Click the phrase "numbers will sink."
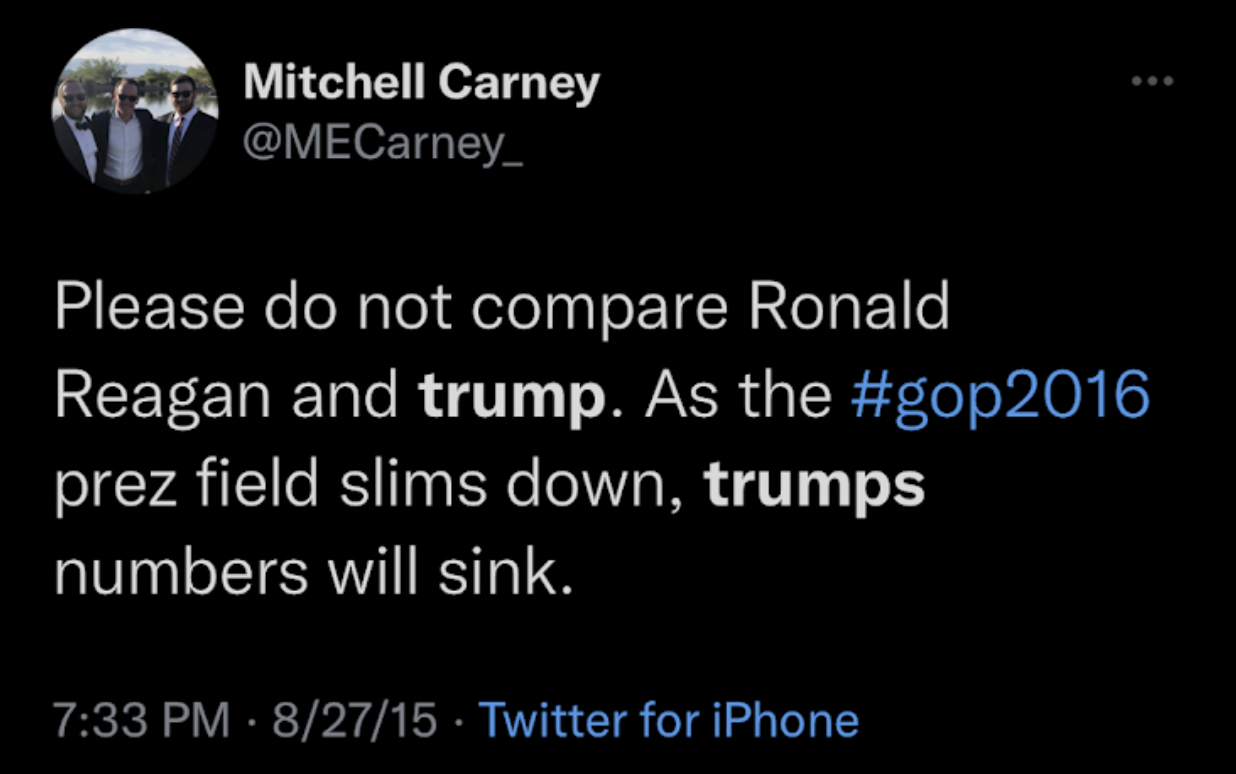 314,572
